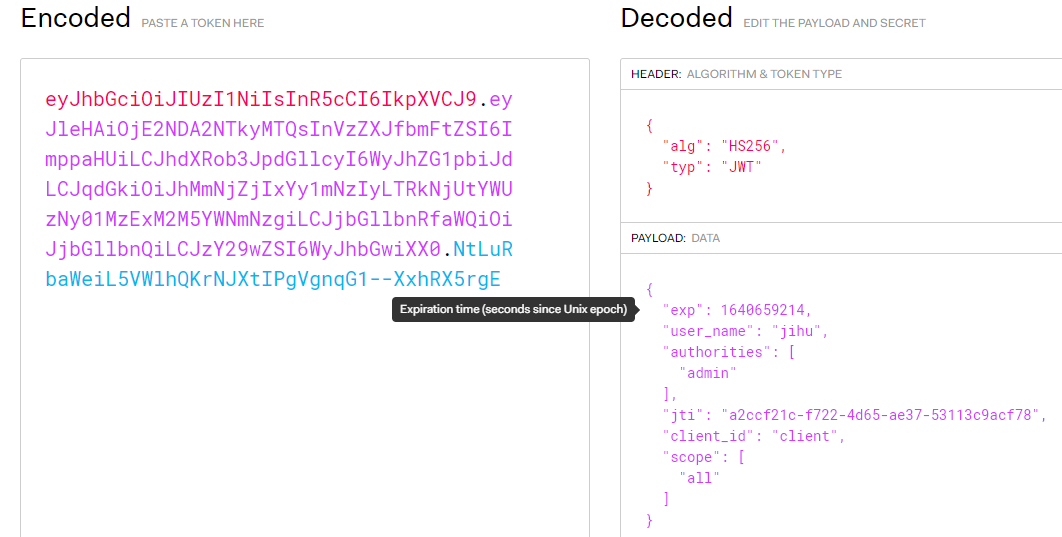Click the "client_id": "client" line
Image resolution: width=1062 pixels, height=537 pixels.
pos(754,435)
